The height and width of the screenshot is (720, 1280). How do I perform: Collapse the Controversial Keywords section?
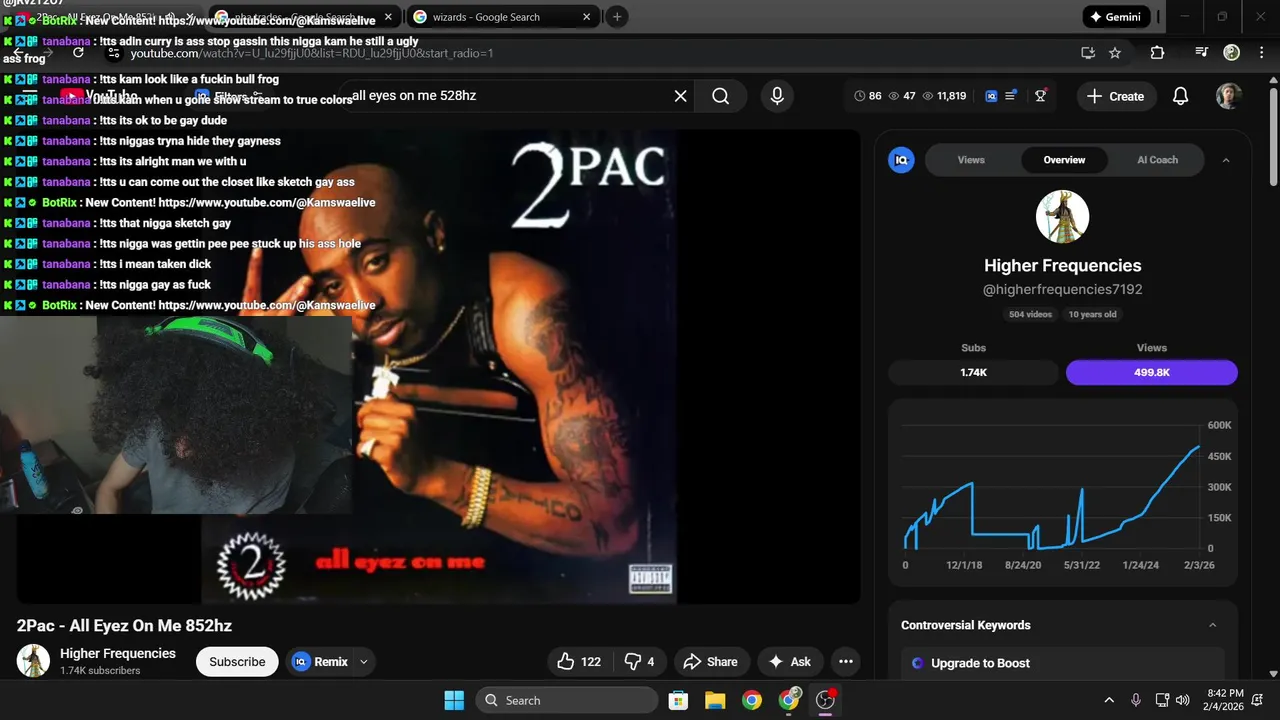pos(1212,625)
